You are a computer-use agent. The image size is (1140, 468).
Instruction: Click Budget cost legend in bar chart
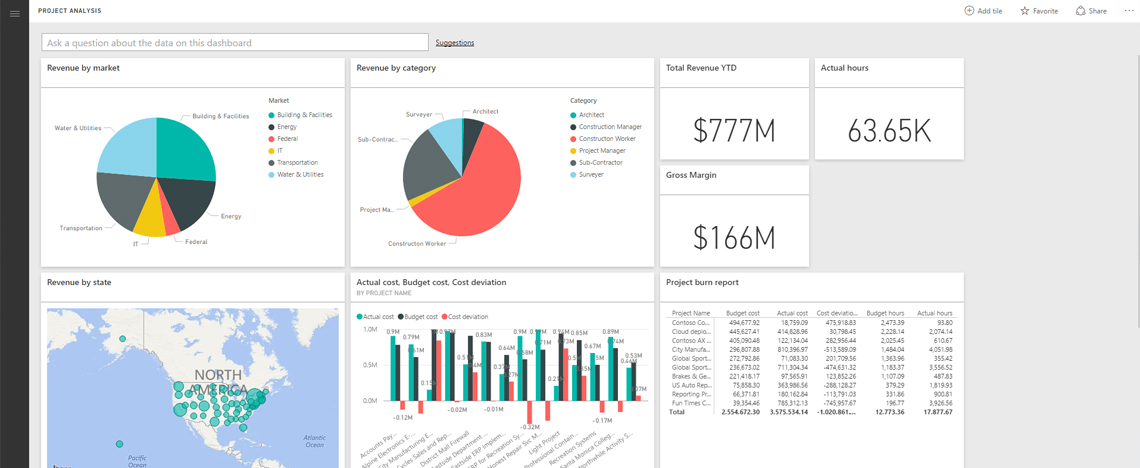[x=418, y=317]
